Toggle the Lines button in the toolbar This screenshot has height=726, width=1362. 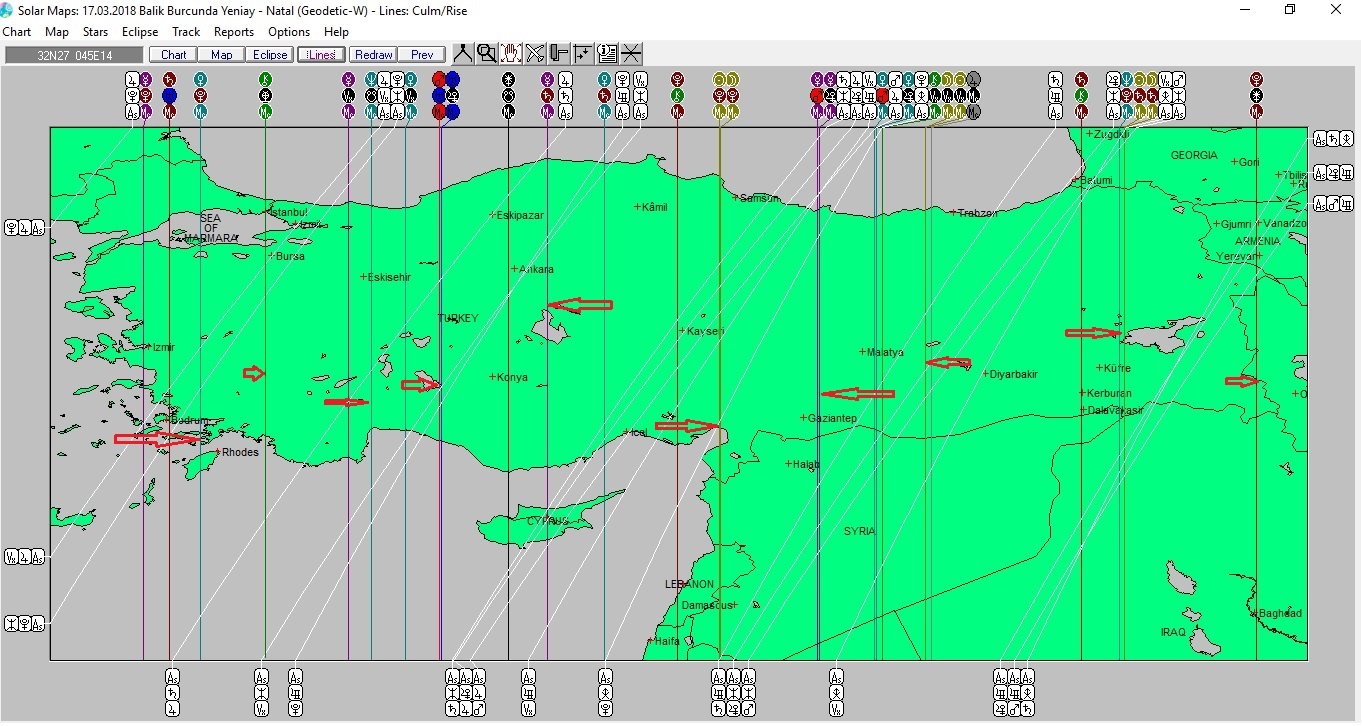(x=322, y=55)
